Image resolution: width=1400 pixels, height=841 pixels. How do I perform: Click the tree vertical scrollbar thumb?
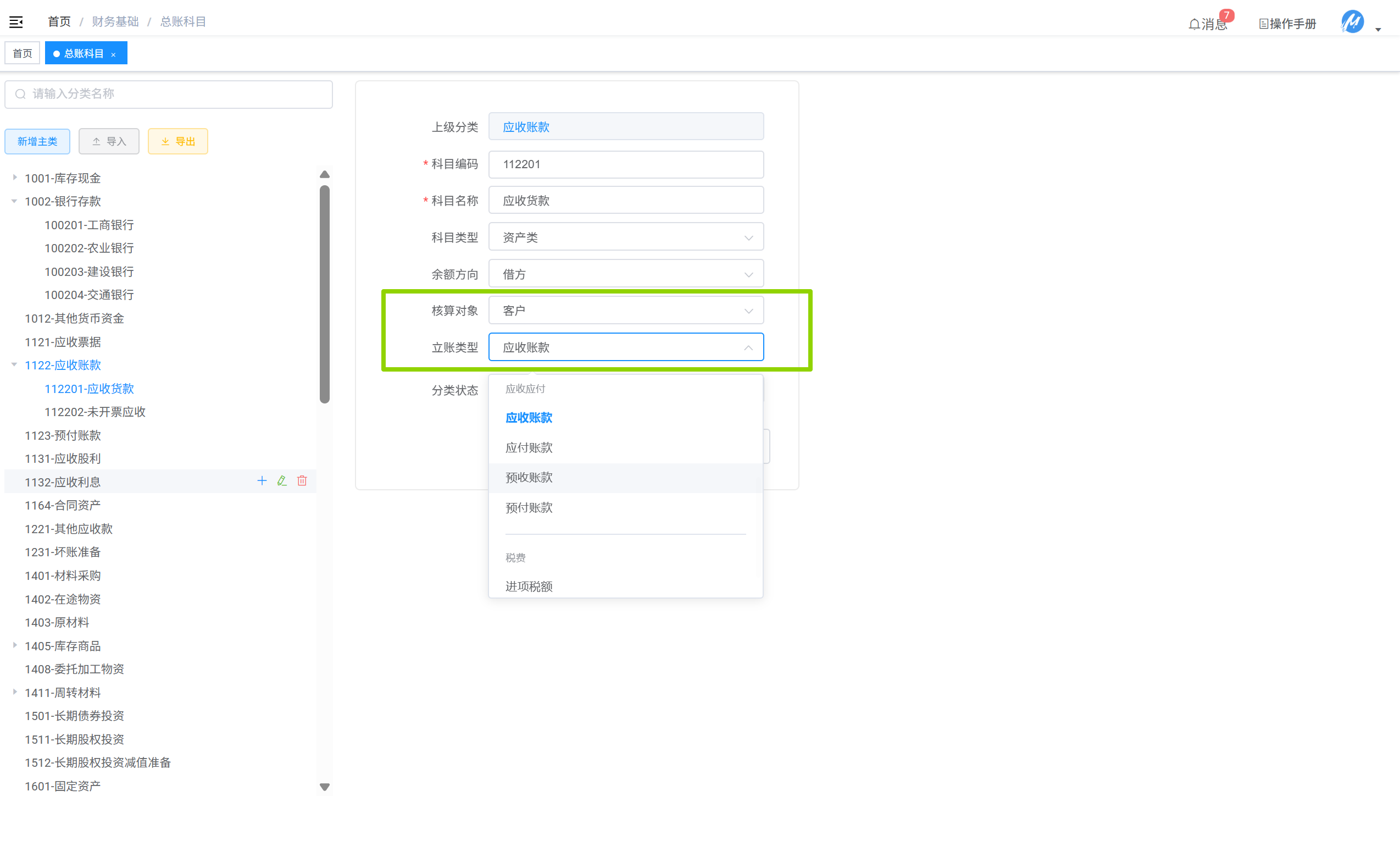(325, 294)
